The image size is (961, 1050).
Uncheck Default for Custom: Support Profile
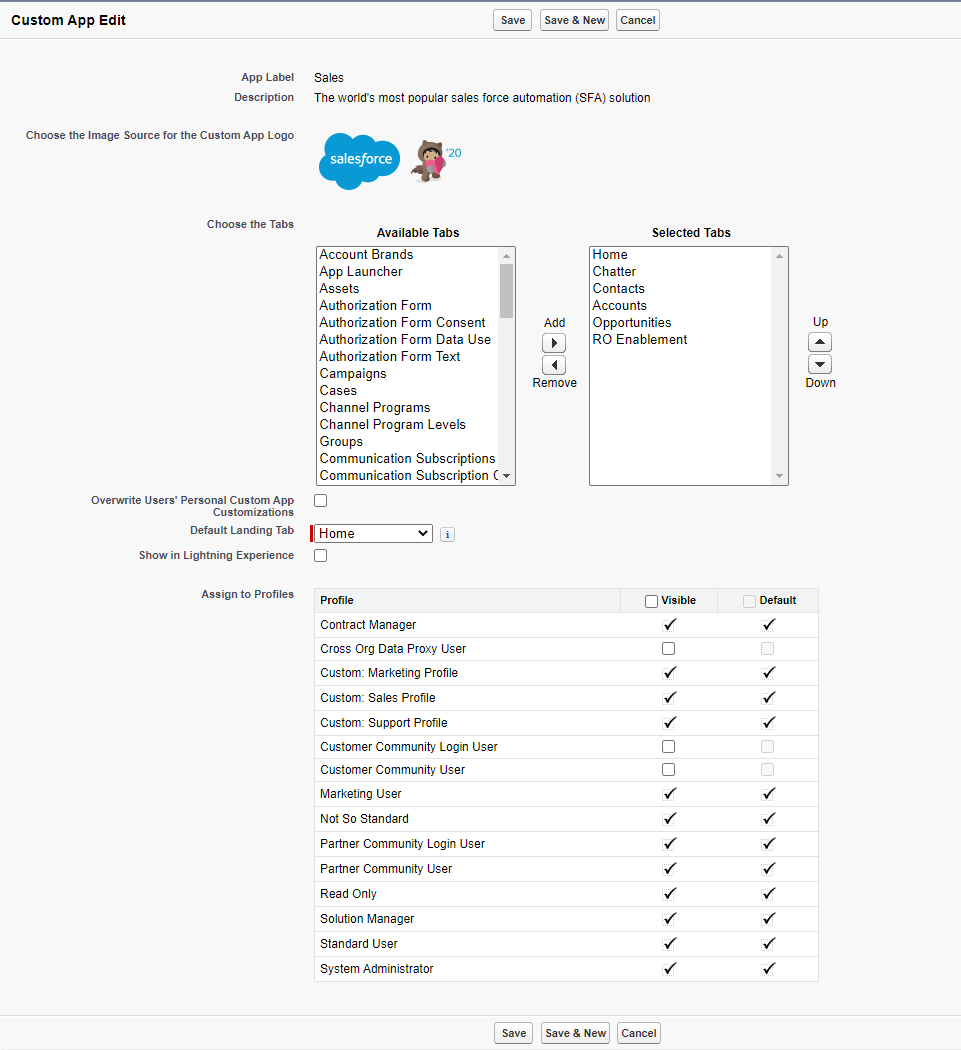pos(768,723)
